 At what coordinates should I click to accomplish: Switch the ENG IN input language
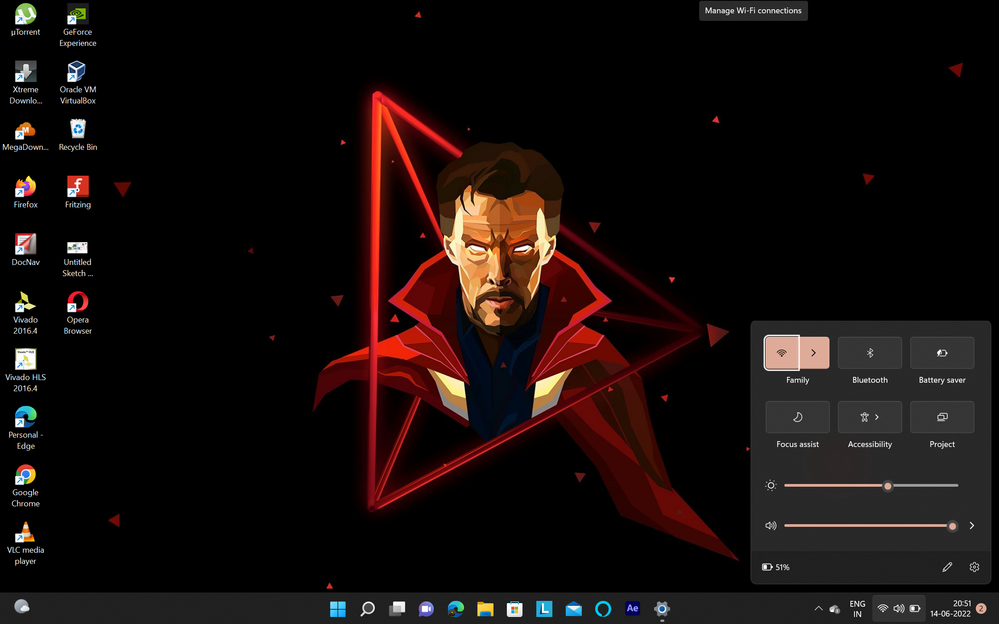(x=858, y=609)
